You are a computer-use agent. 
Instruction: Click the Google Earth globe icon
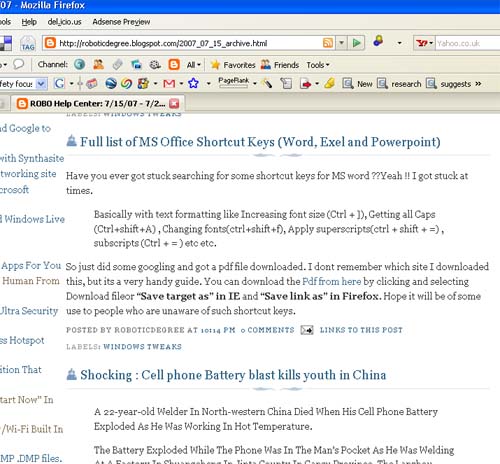111,83
